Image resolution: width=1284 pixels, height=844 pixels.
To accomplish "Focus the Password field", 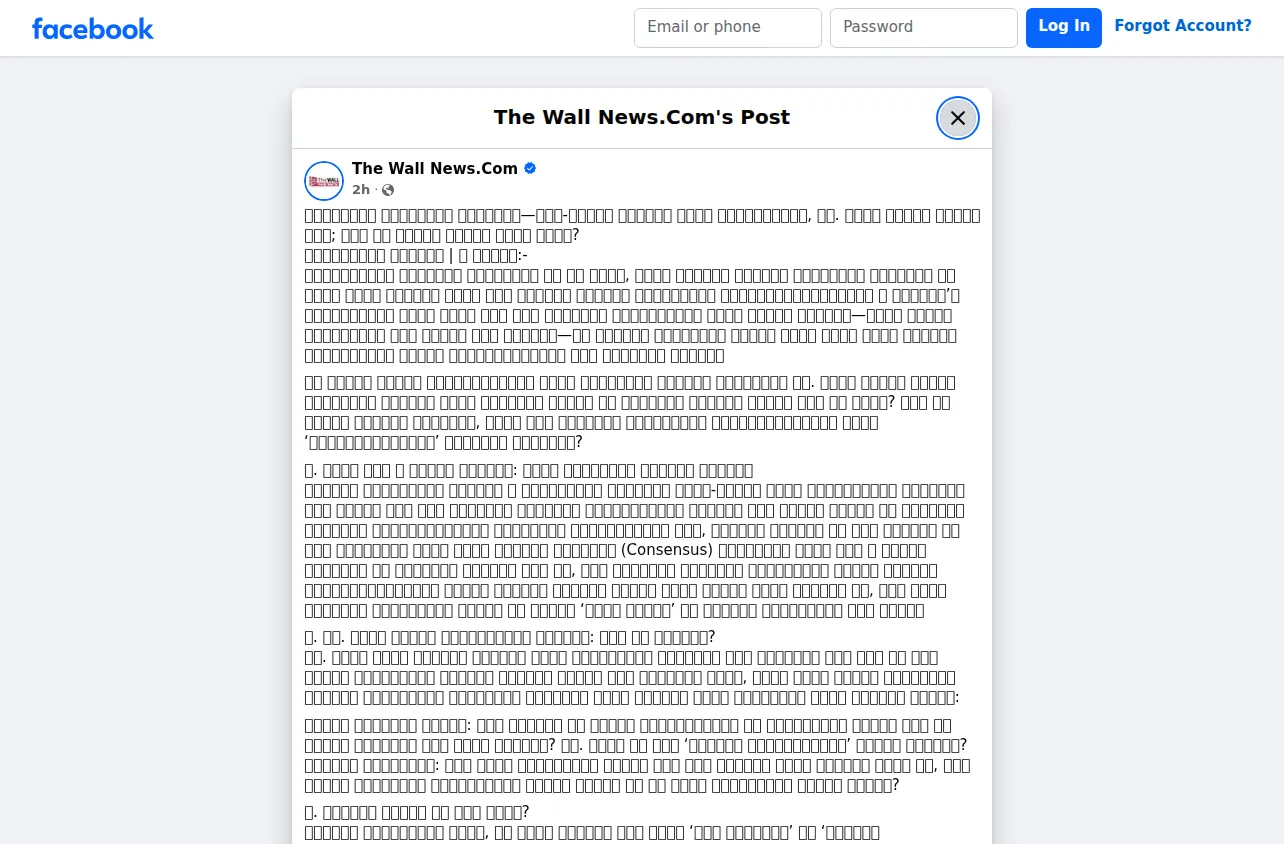I will (923, 27).
